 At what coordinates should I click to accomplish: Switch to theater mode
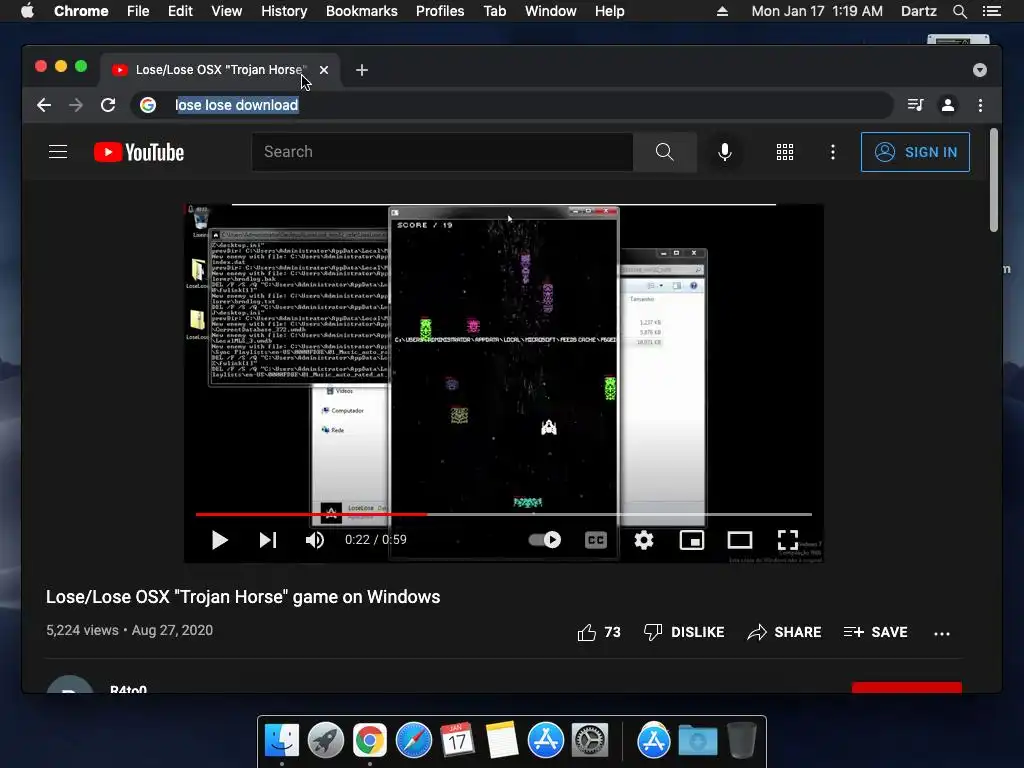pyautogui.click(x=740, y=540)
